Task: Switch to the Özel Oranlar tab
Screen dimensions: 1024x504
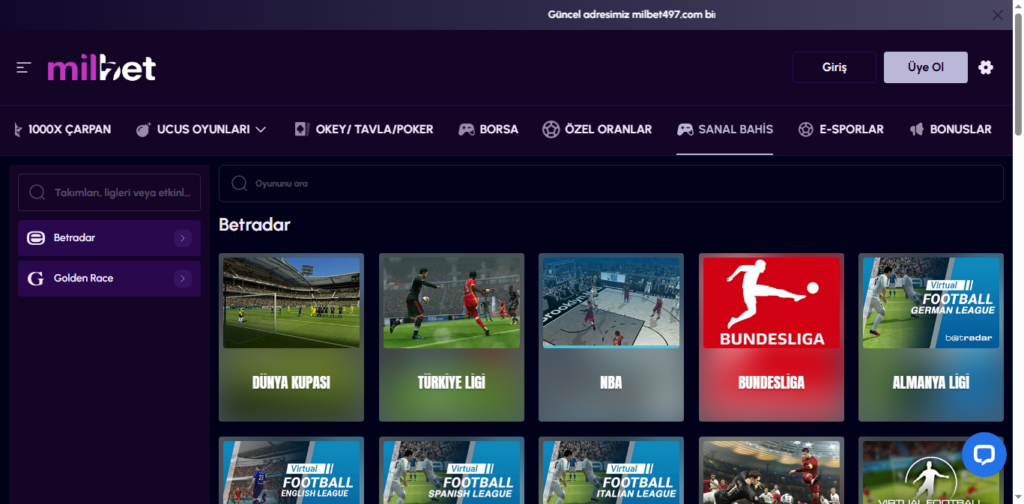Action: coord(597,129)
